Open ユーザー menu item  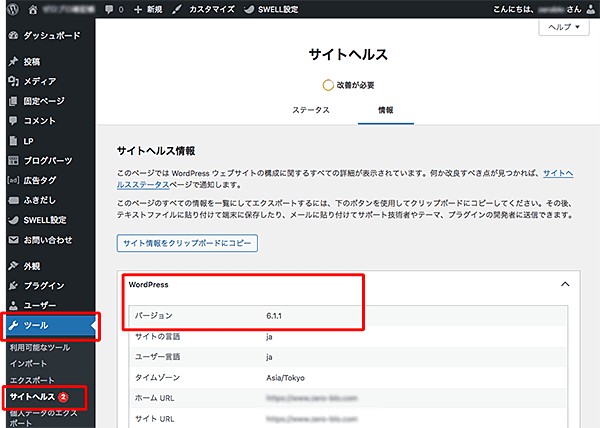point(40,305)
